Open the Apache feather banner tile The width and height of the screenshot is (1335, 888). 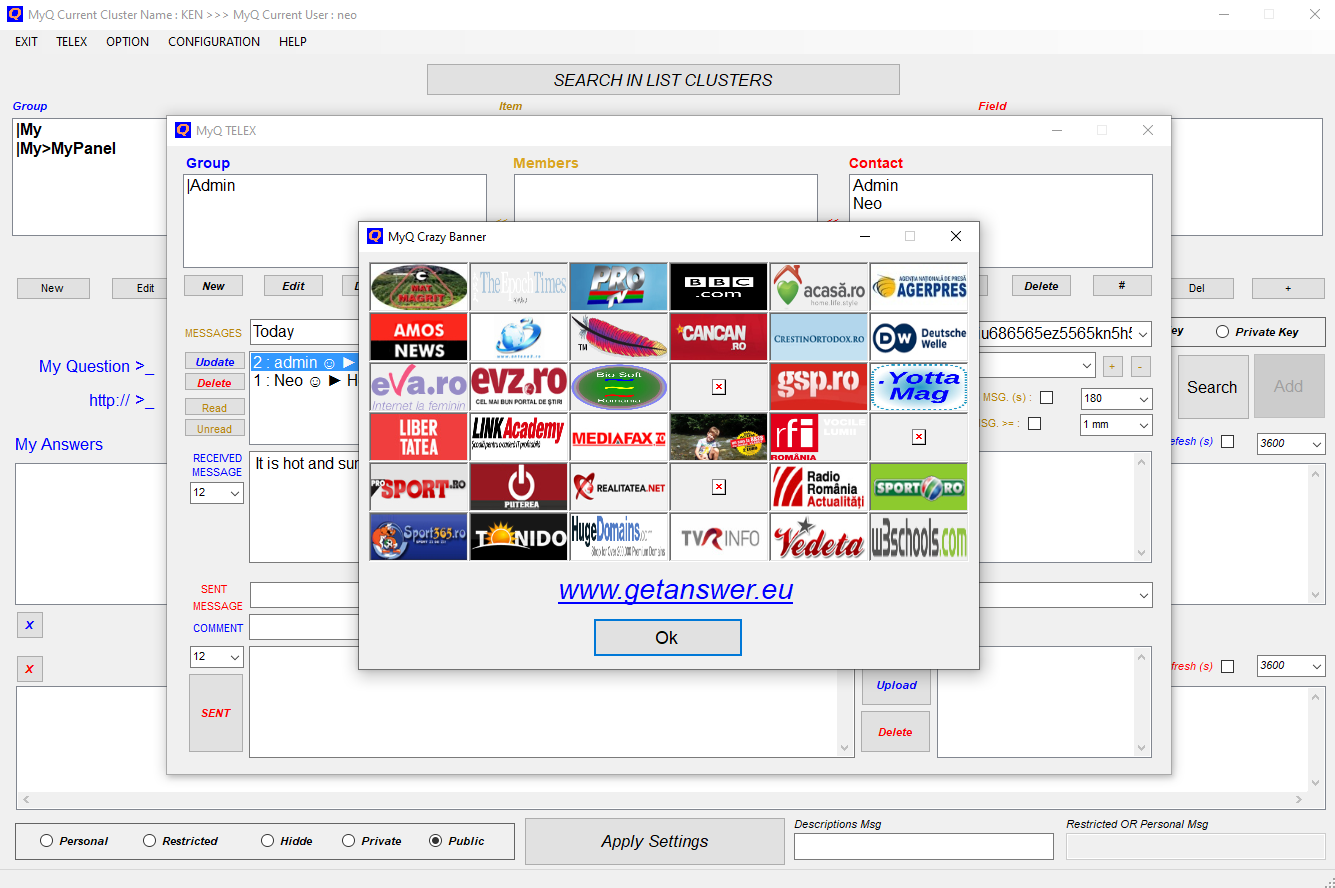tap(619, 337)
